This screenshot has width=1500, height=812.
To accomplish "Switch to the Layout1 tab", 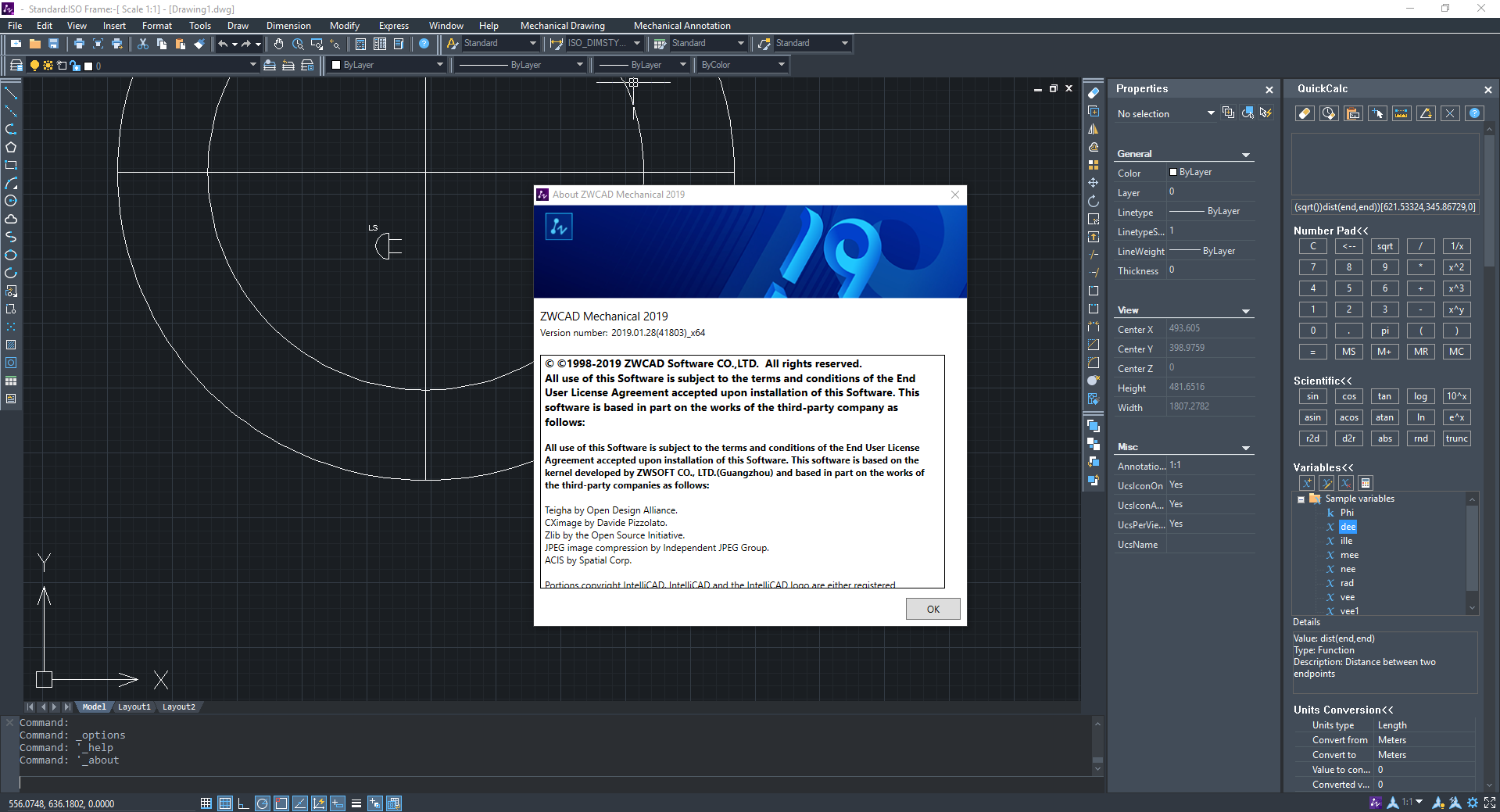I will tap(134, 707).
